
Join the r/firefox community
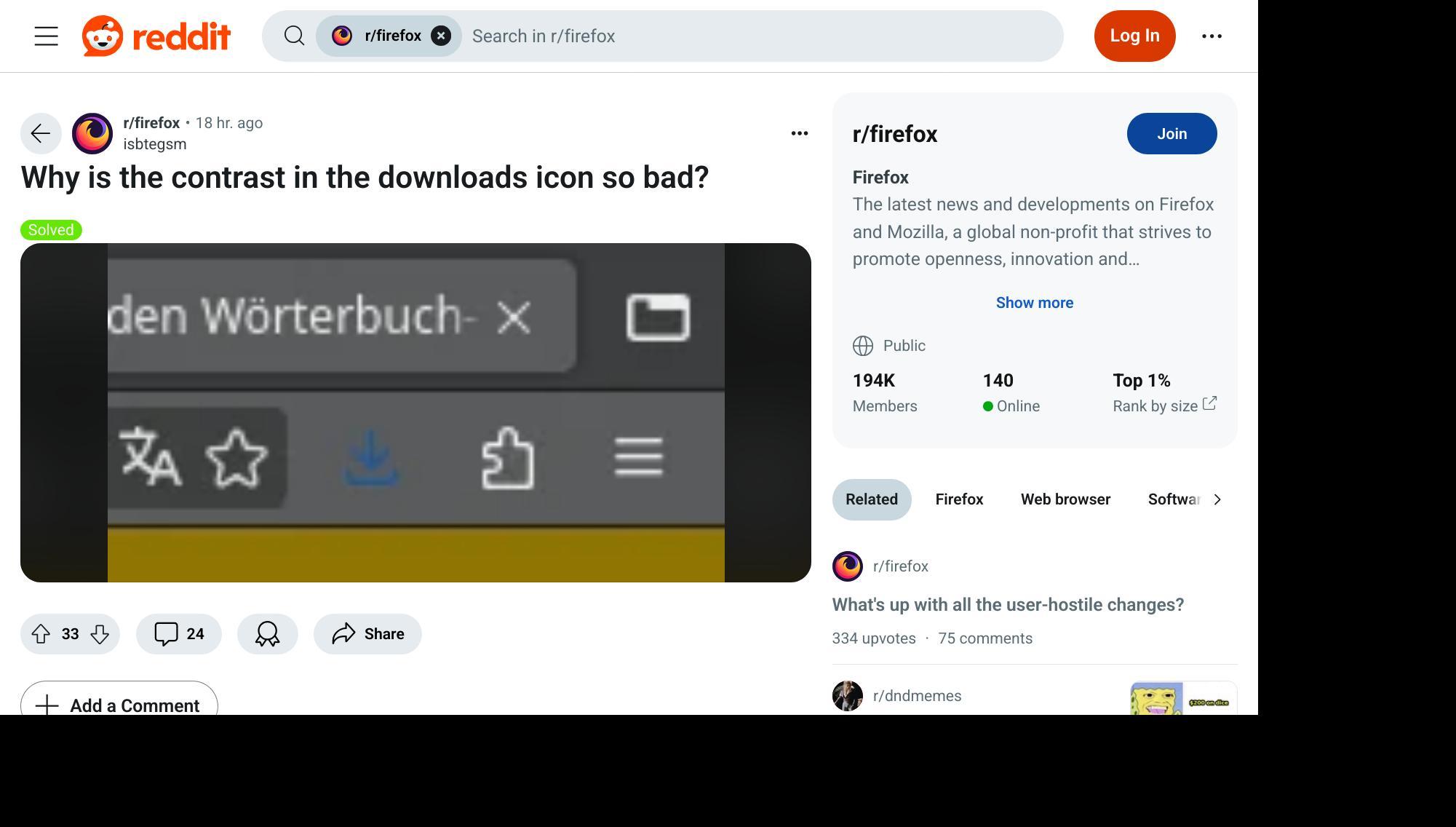[x=1171, y=133]
